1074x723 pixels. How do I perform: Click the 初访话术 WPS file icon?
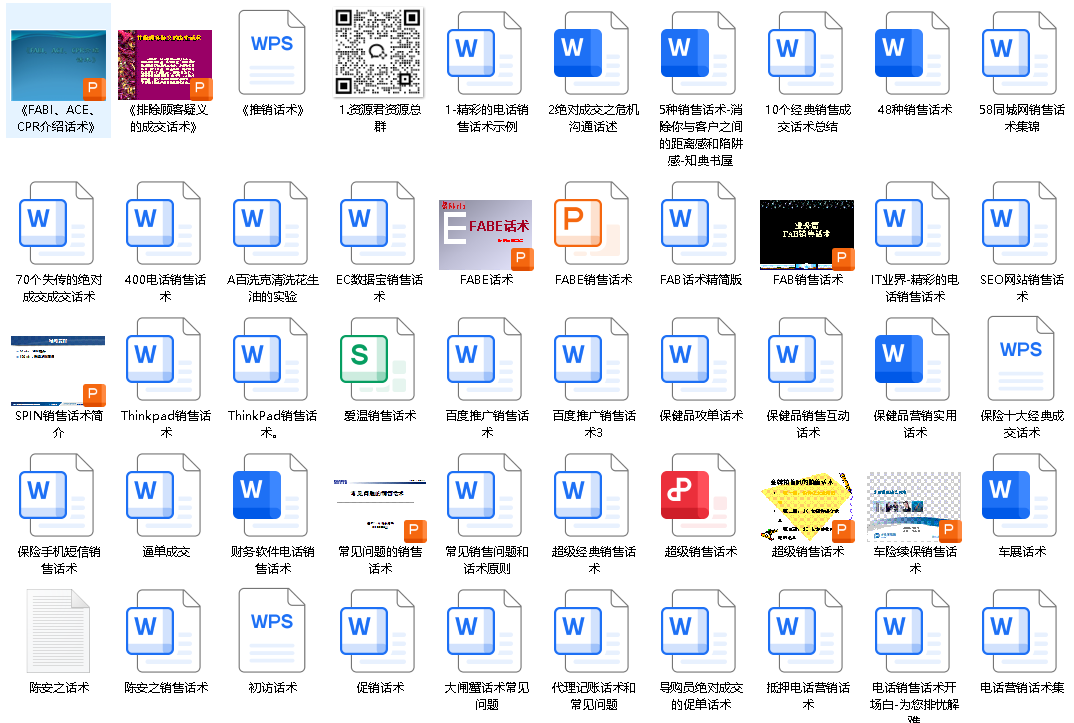click(272, 631)
